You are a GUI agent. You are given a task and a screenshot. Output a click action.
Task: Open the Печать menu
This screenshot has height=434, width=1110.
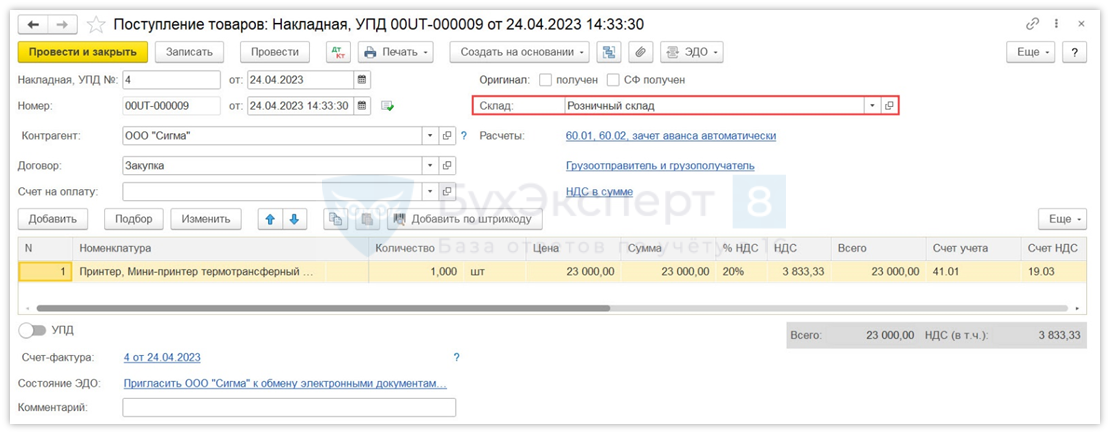pyautogui.click(x=396, y=52)
